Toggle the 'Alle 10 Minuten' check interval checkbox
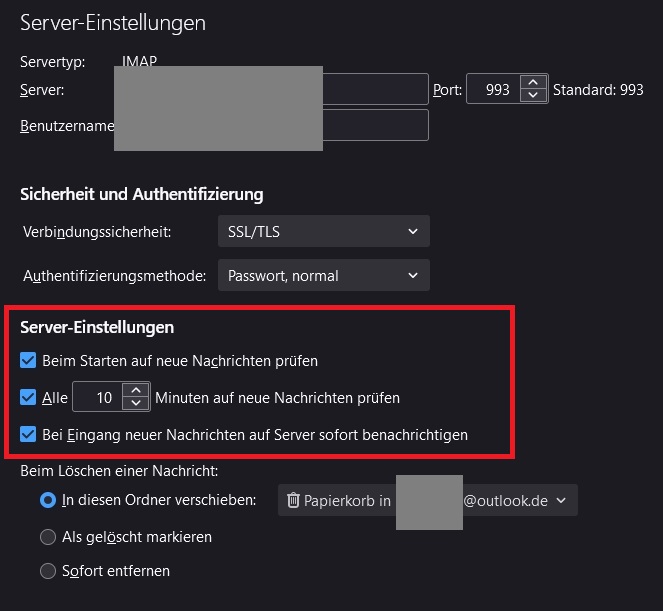 point(28,397)
